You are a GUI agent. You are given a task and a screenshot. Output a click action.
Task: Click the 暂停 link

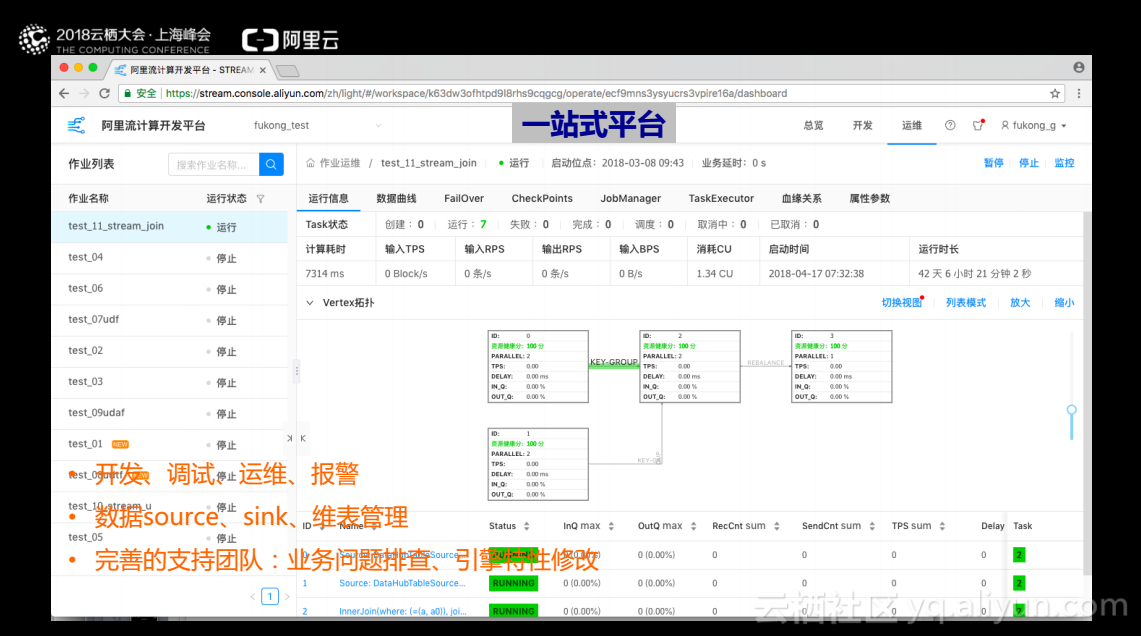(x=993, y=163)
